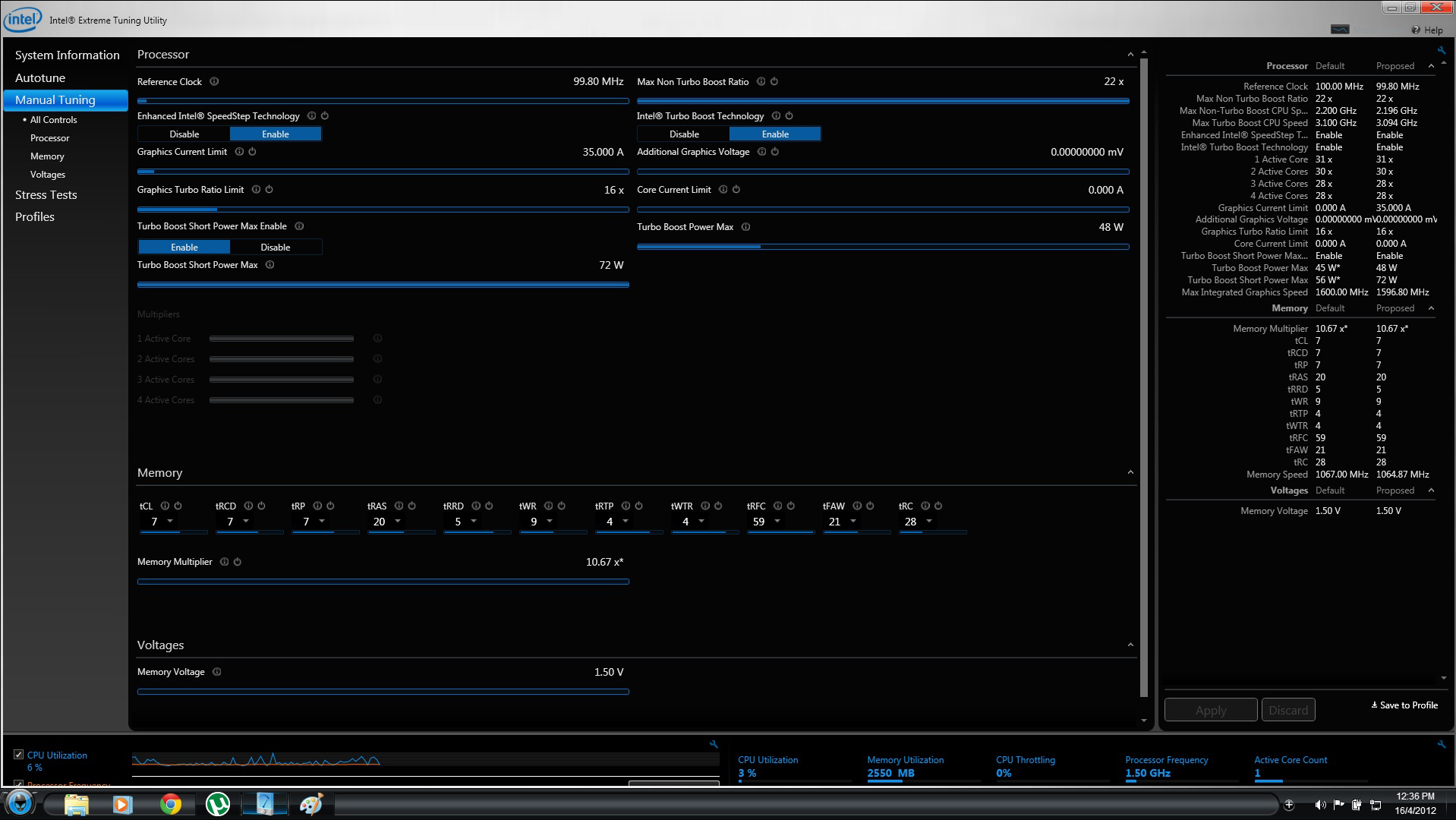Screen dimensions: 1456x820
Task: Open the Windows Start menu
Action: point(20,803)
